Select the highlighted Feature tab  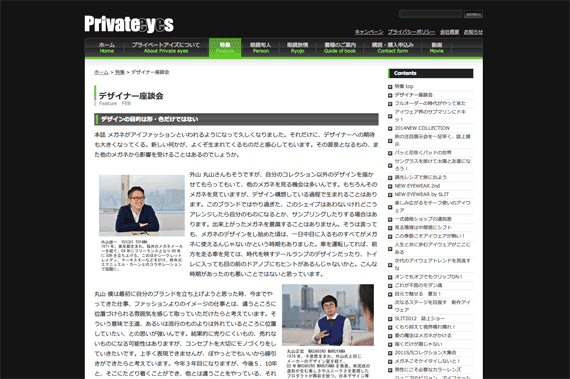point(225,48)
